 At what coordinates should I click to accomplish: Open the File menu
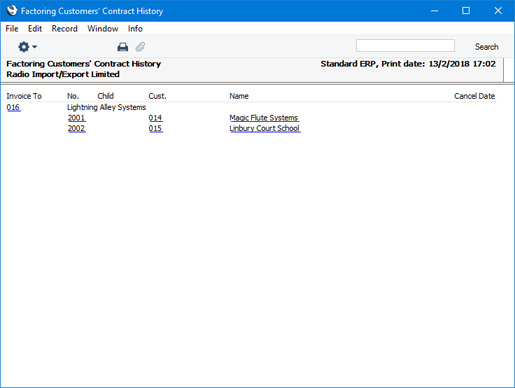click(x=12, y=29)
